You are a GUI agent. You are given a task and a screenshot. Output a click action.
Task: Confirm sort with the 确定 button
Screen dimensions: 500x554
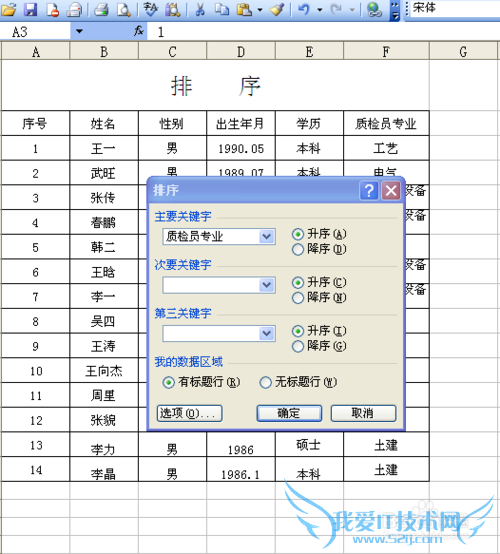(x=289, y=413)
